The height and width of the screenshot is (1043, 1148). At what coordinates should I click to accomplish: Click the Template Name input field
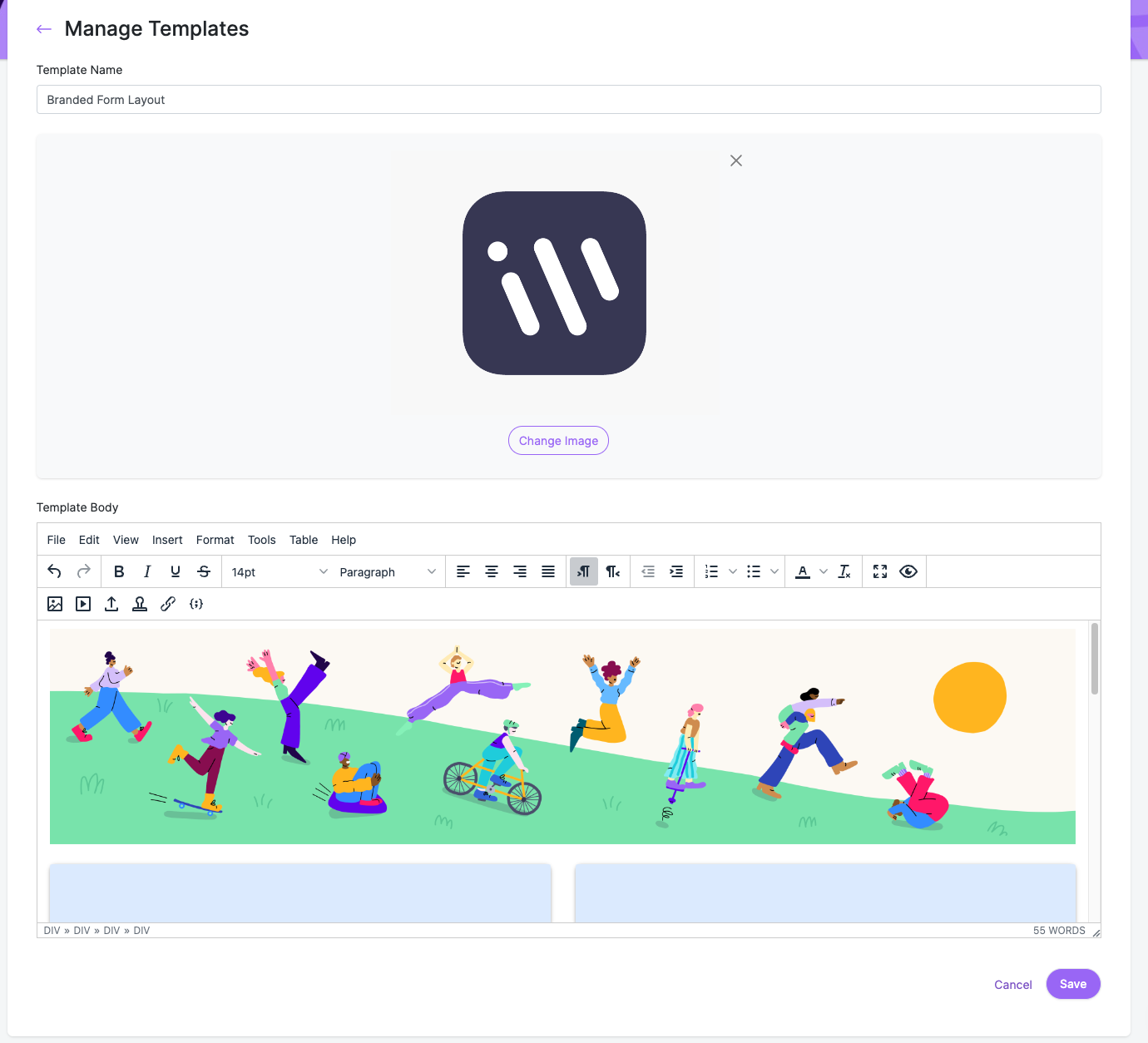pos(569,100)
